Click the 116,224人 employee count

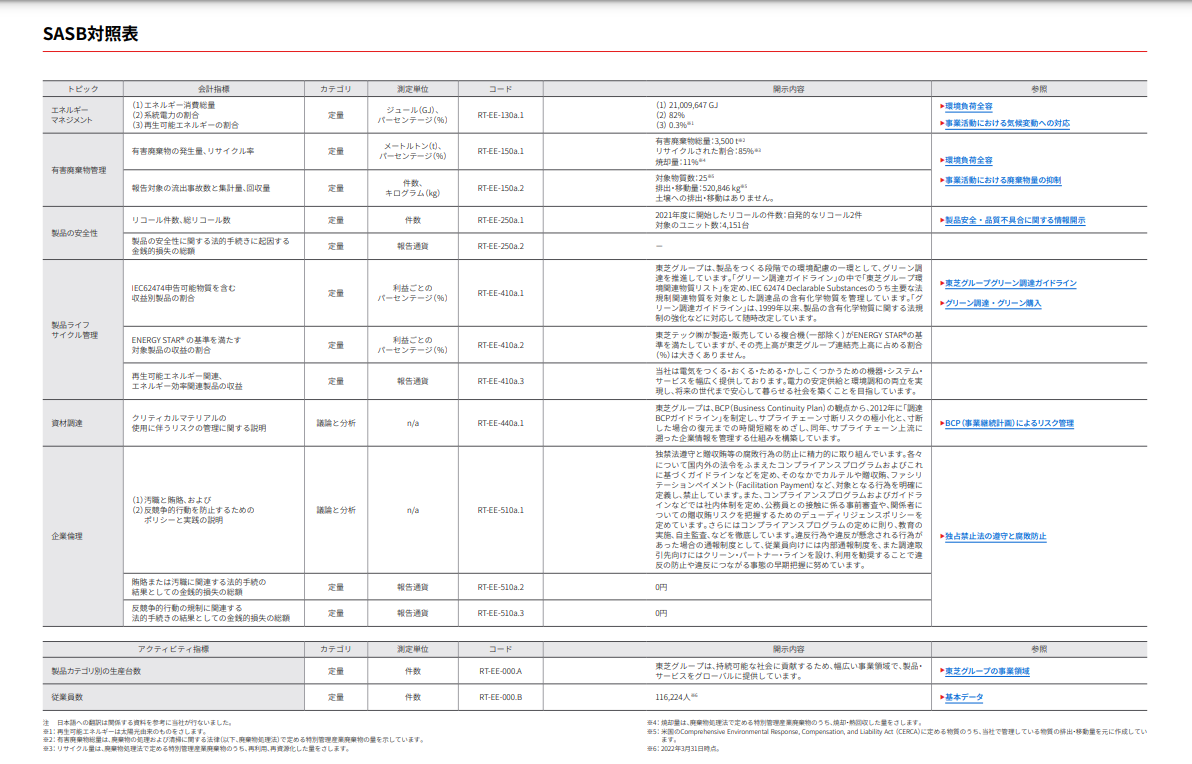676,697
